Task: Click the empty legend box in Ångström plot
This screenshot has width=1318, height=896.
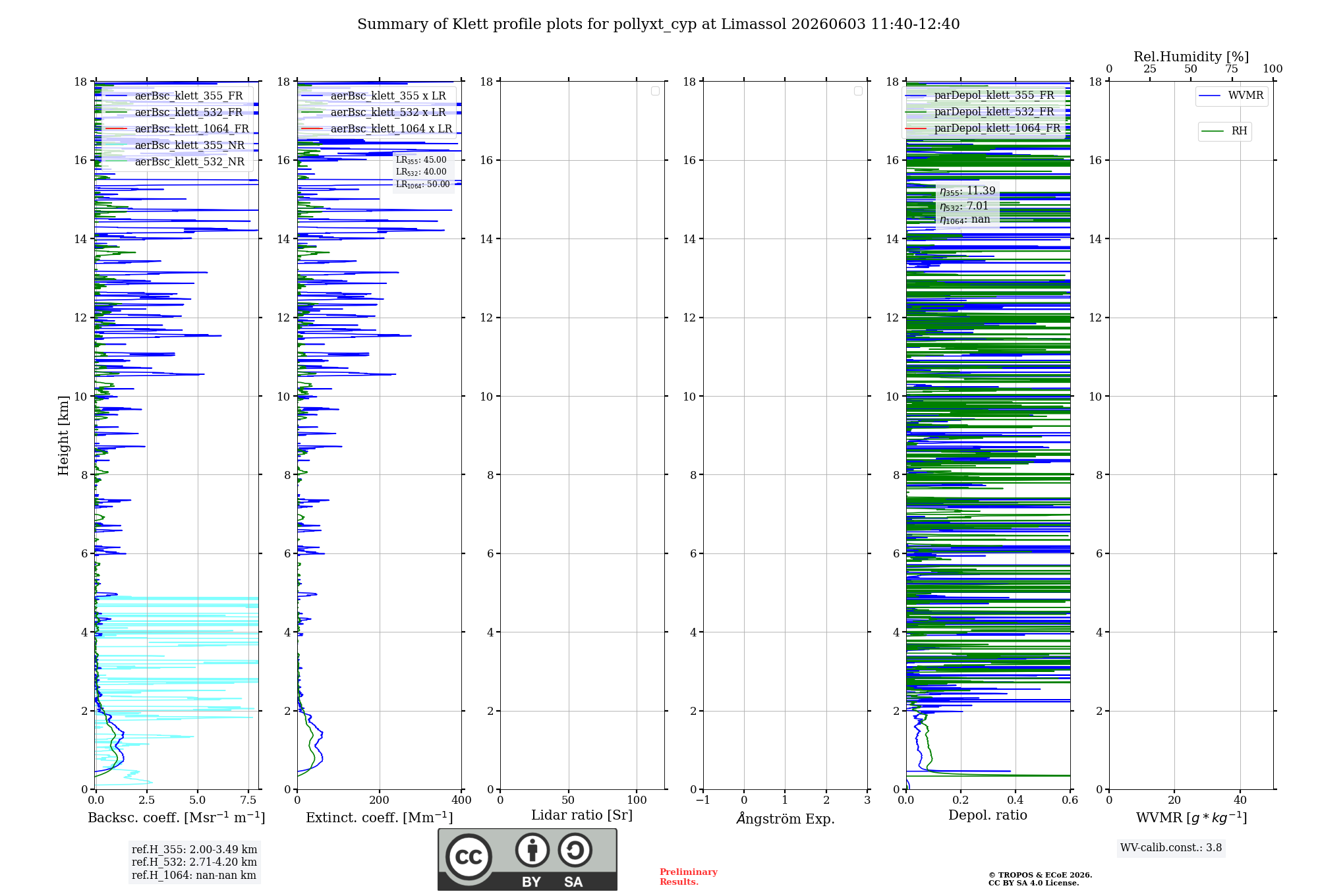Action: 858,91
